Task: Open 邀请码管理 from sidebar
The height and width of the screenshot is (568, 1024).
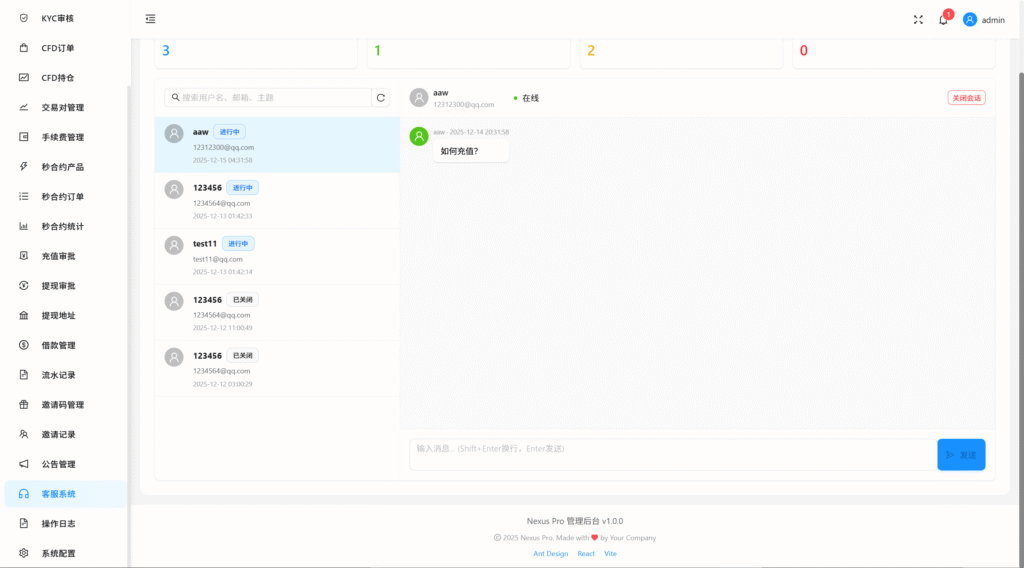Action: 62,405
